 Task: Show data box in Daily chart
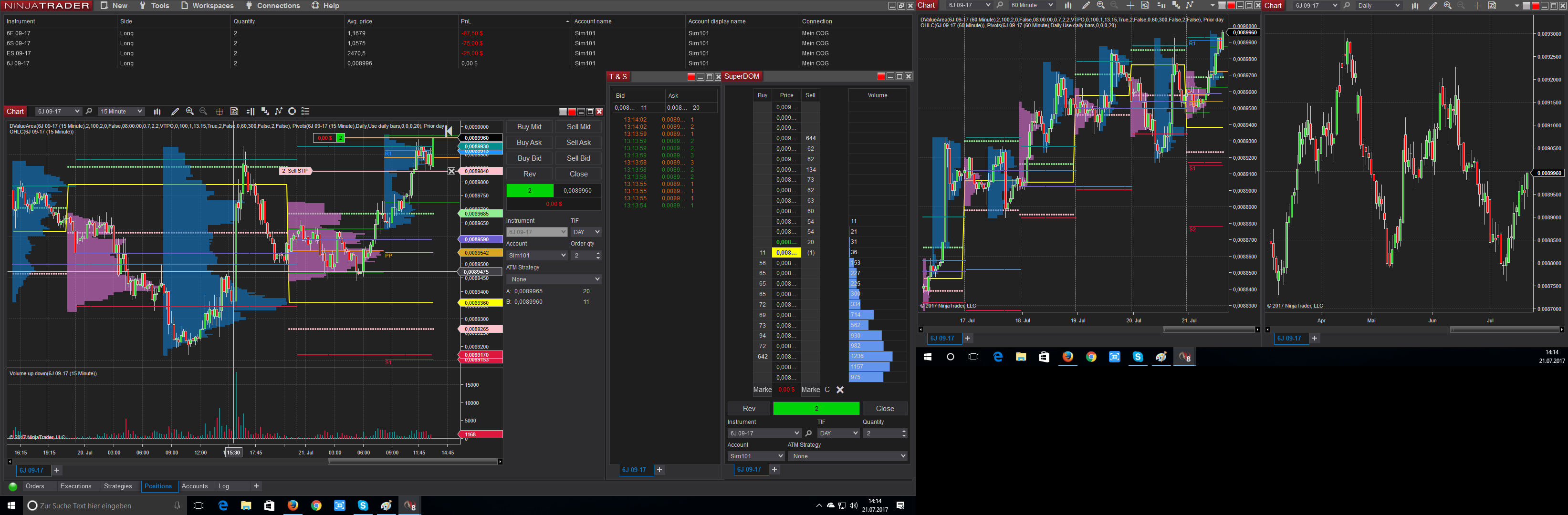coord(1492,5)
